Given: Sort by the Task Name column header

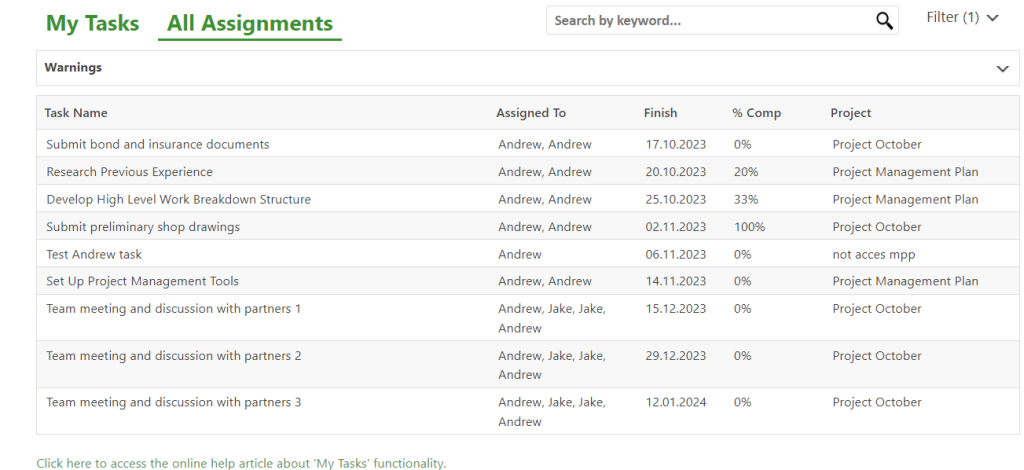Looking at the screenshot, I should [76, 113].
